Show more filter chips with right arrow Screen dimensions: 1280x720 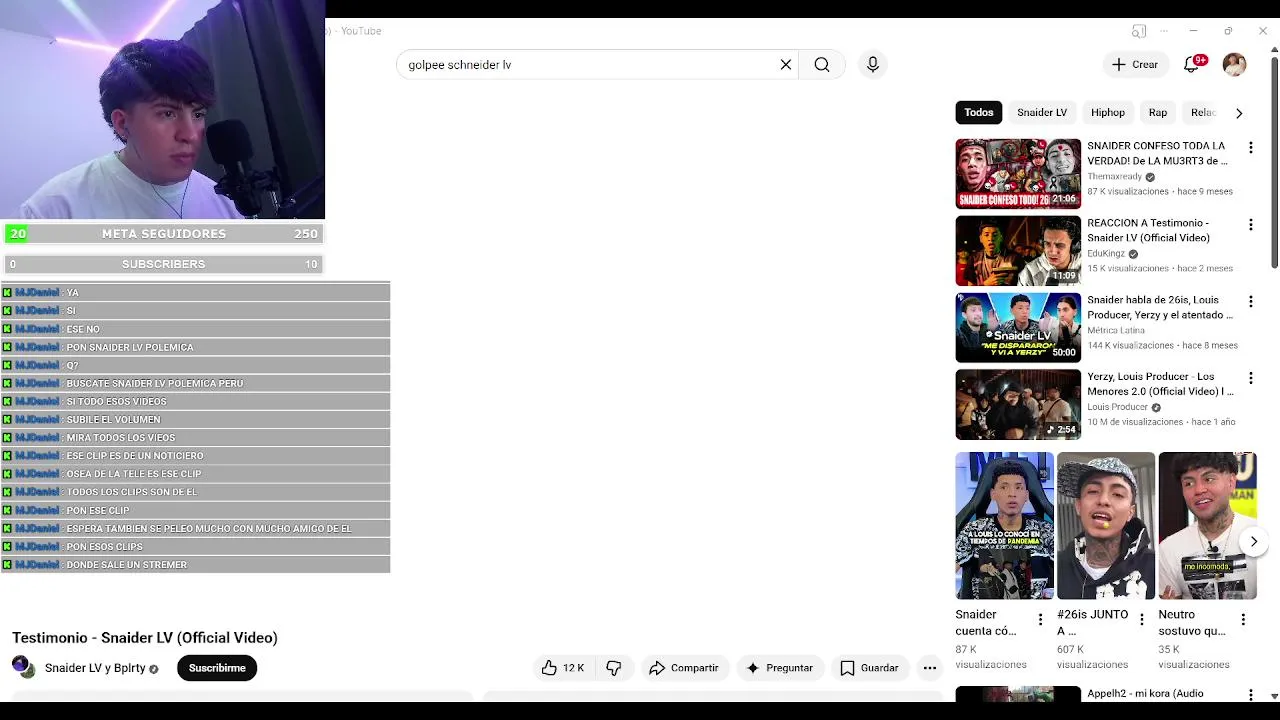pyautogui.click(x=1239, y=113)
